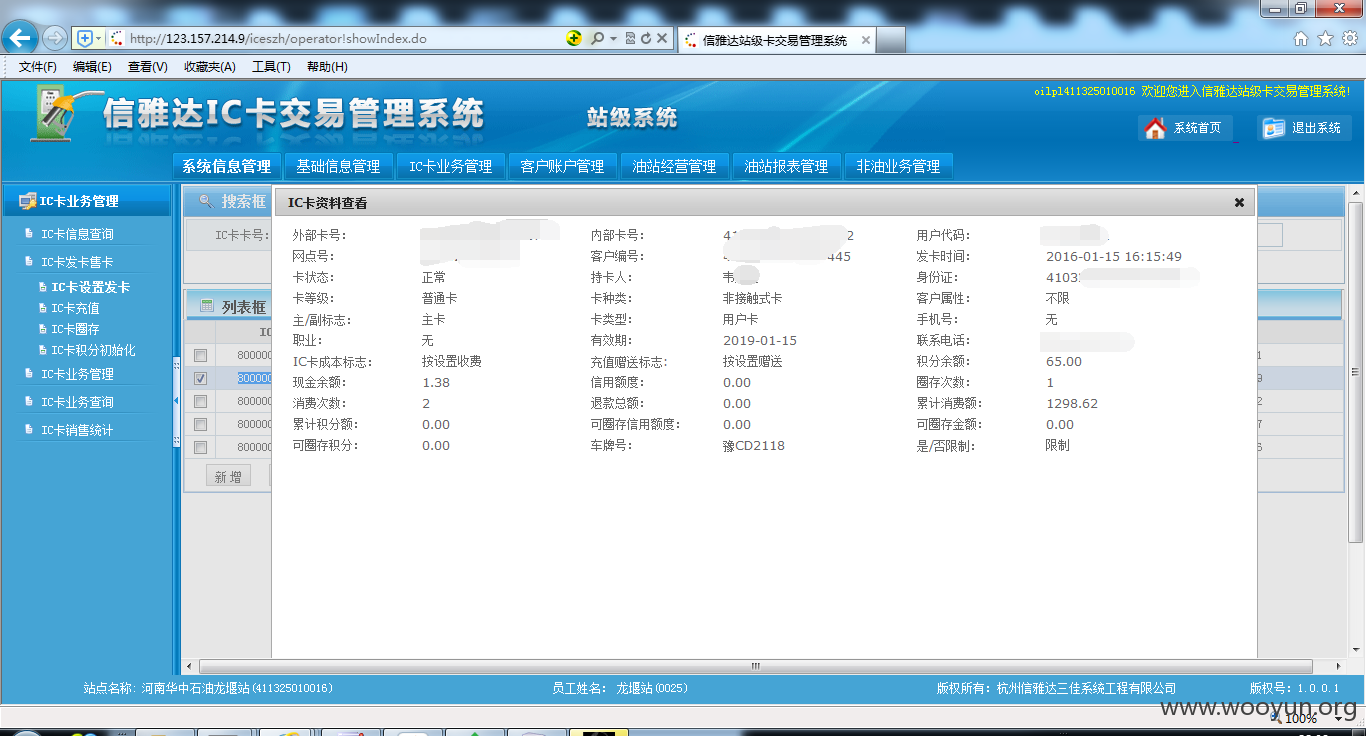
Task: Go back with the browser back arrow
Action: pyautogui.click(x=20, y=38)
